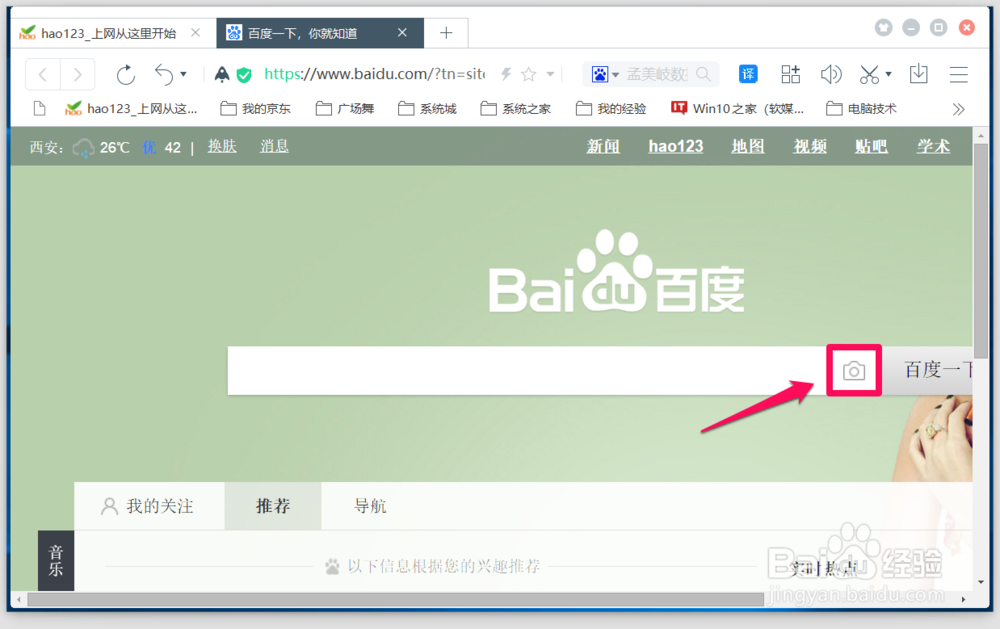The width and height of the screenshot is (1000, 629).
Task: Open the 学术 link
Action: (x=934, y=147)
